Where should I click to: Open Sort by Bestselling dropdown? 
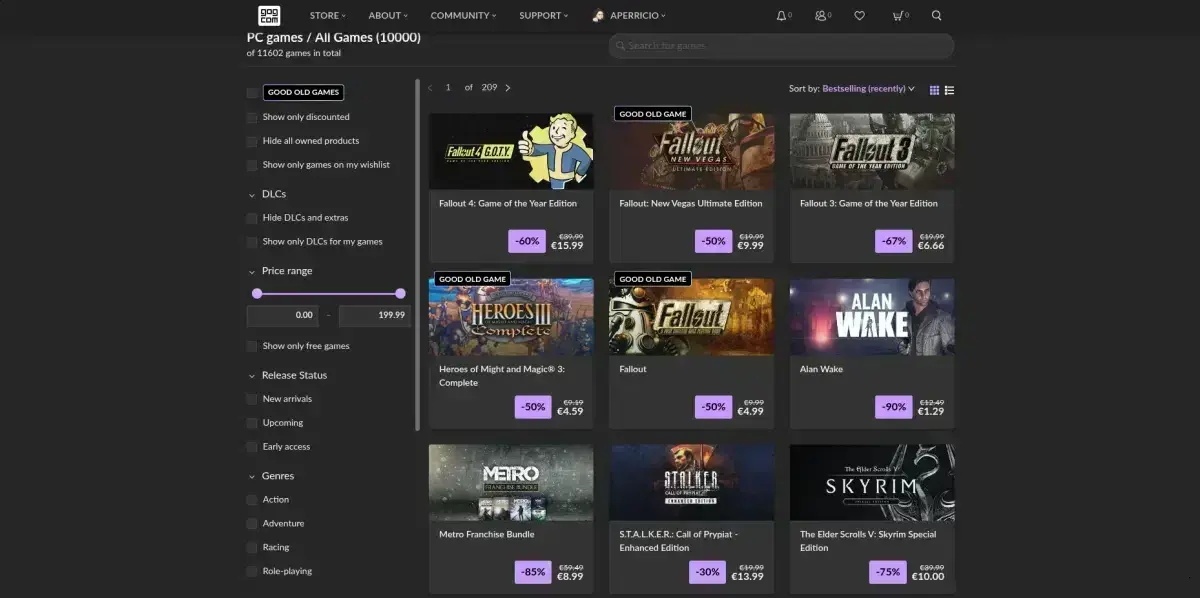point(868,89)
